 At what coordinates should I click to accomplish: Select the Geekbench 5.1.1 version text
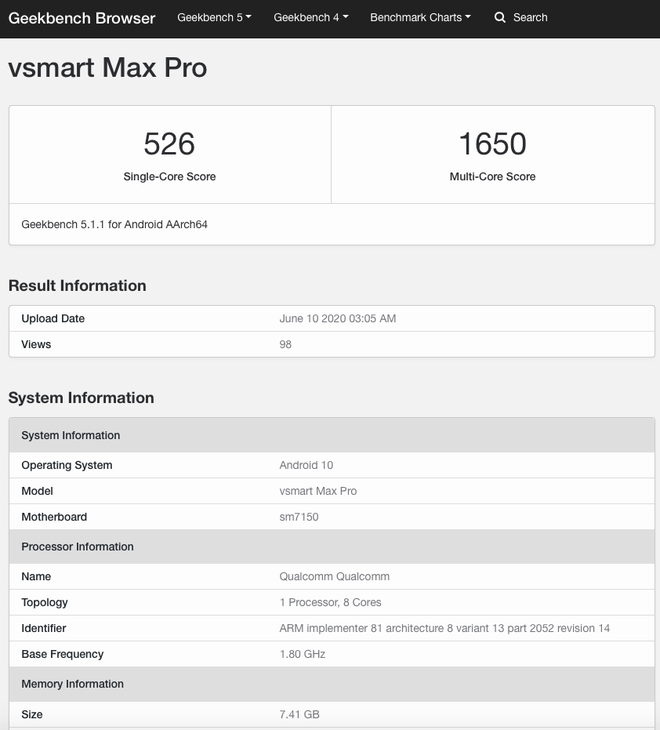(114, 224)
